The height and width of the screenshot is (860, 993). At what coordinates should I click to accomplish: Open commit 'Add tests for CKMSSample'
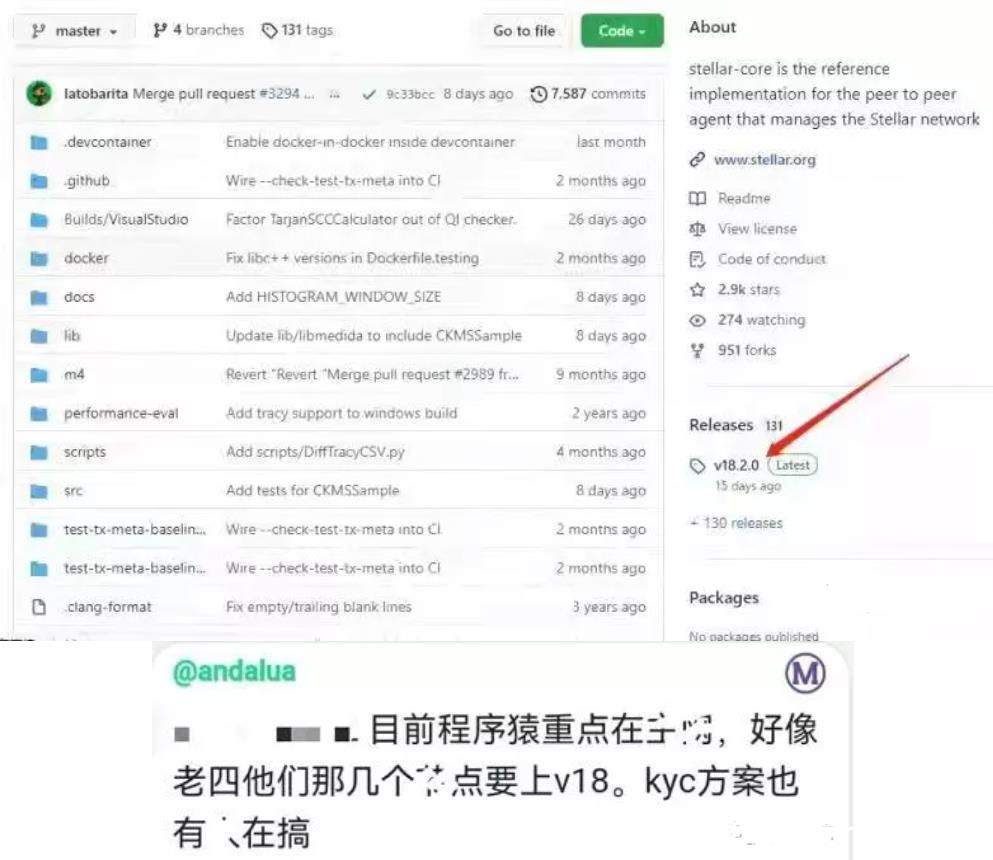[313, 490]
